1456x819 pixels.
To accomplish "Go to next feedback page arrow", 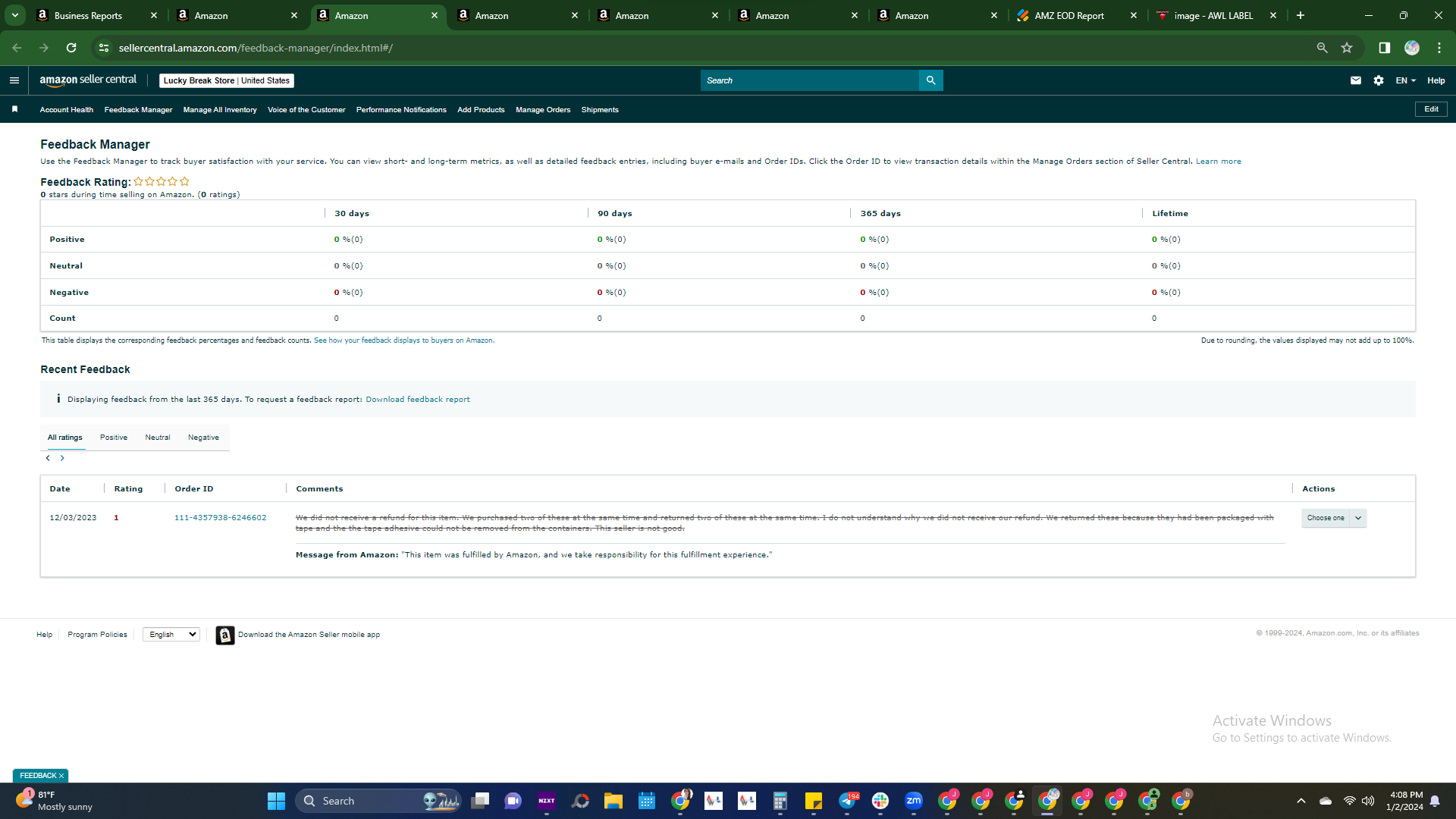I will tap(62, 458).
